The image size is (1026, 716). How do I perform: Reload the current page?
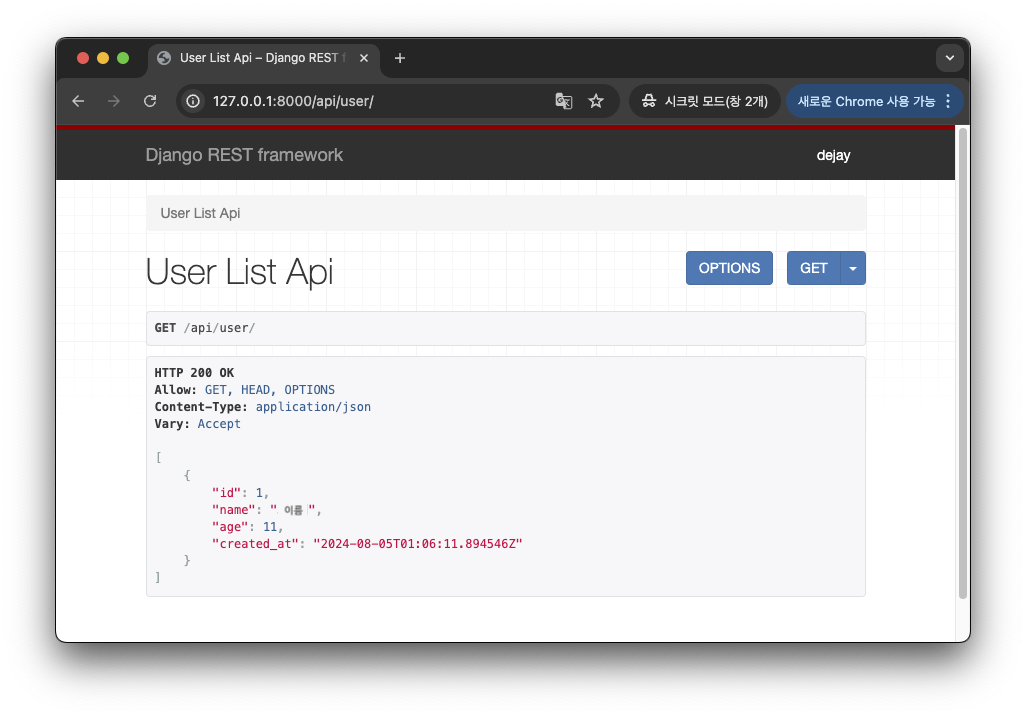150,101
